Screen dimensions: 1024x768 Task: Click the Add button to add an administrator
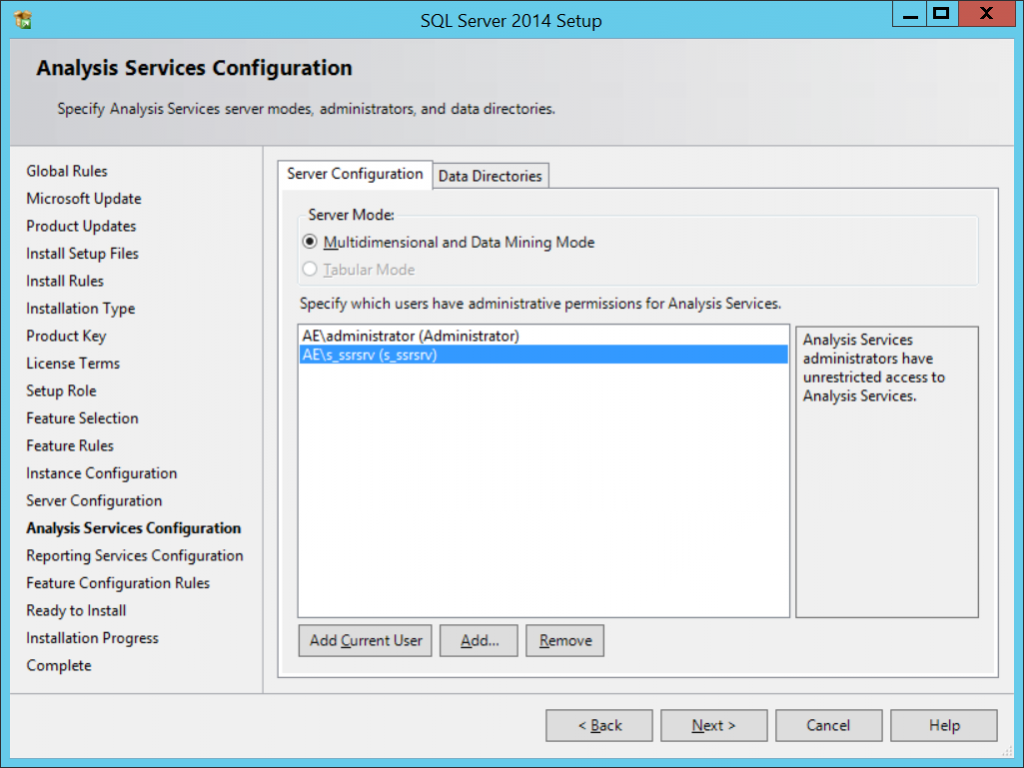tap(478, 640)
